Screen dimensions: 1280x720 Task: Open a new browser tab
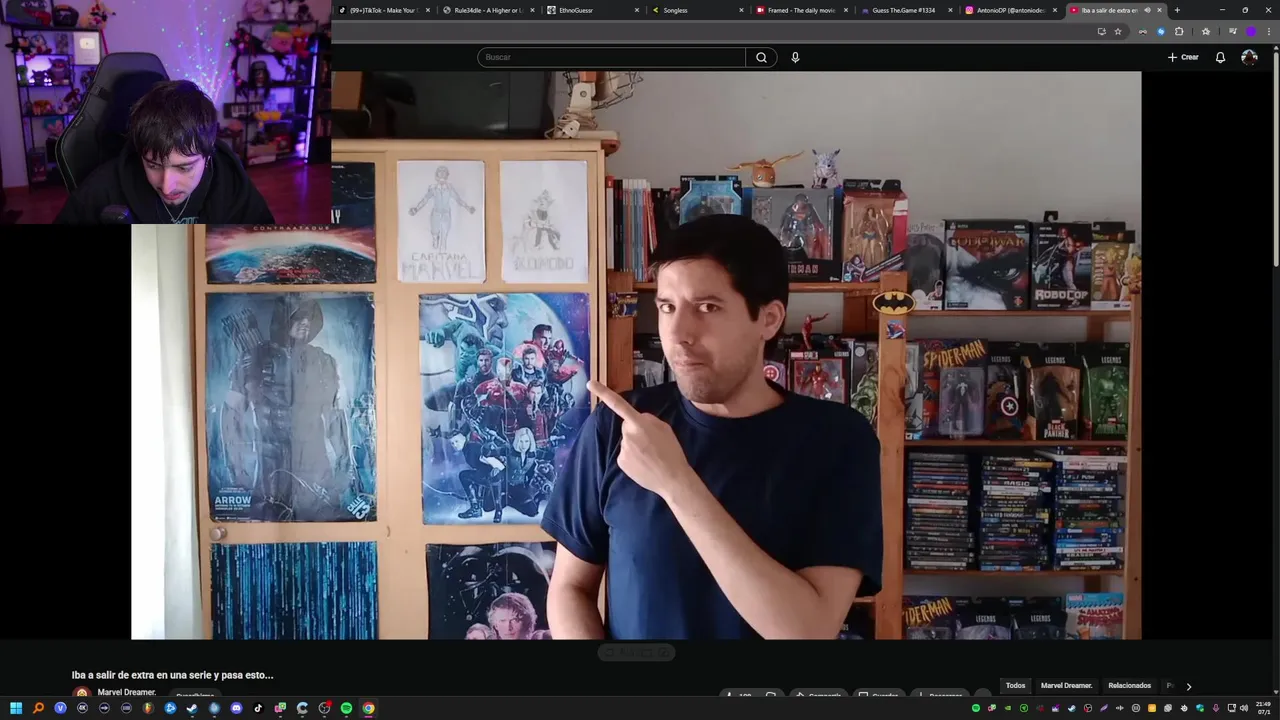coord(1177,10)
